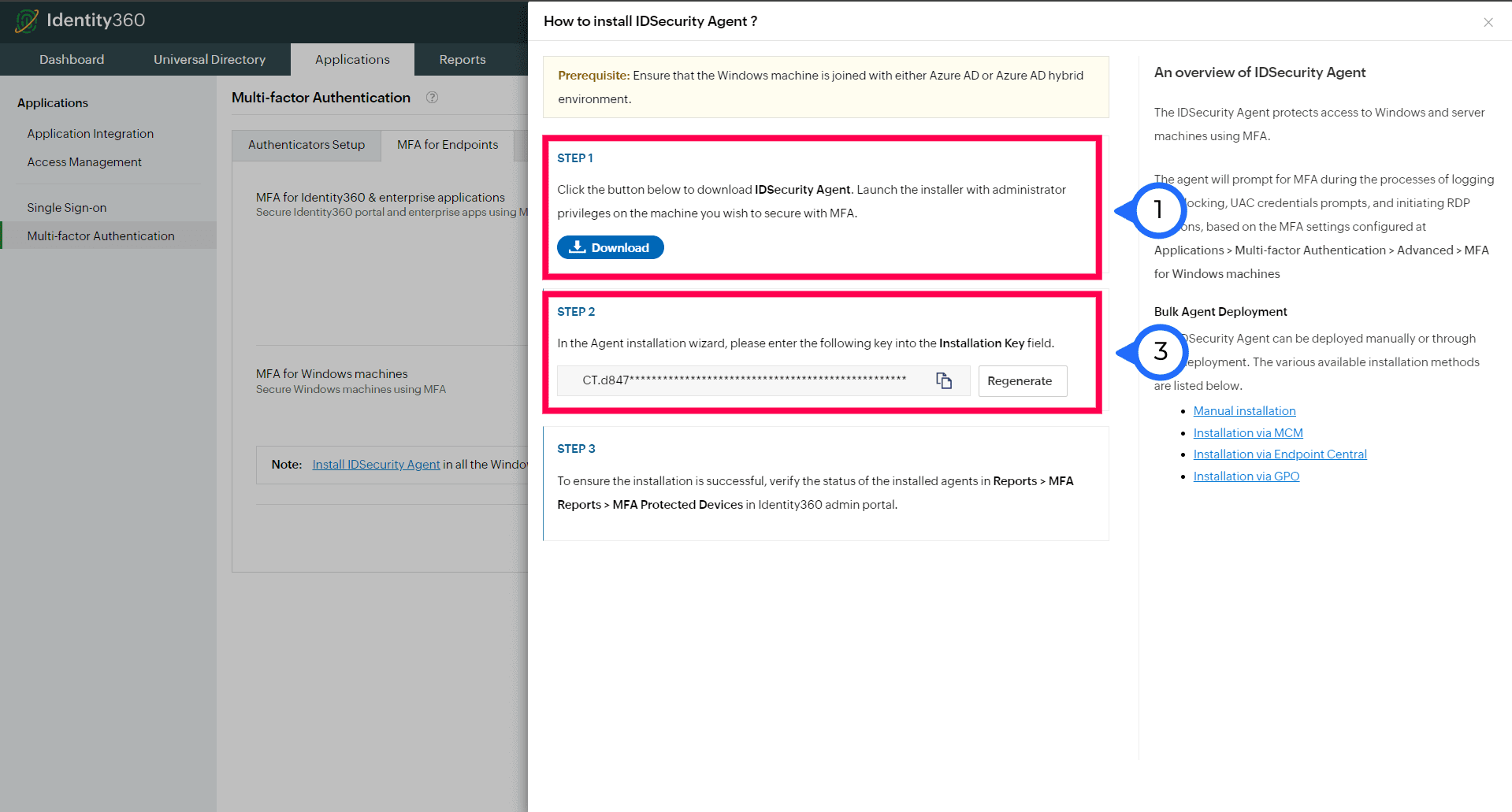This screenshot has width=1512, height=812.
Task: Click the Applications sidebar heading
Action: point(53,103)
